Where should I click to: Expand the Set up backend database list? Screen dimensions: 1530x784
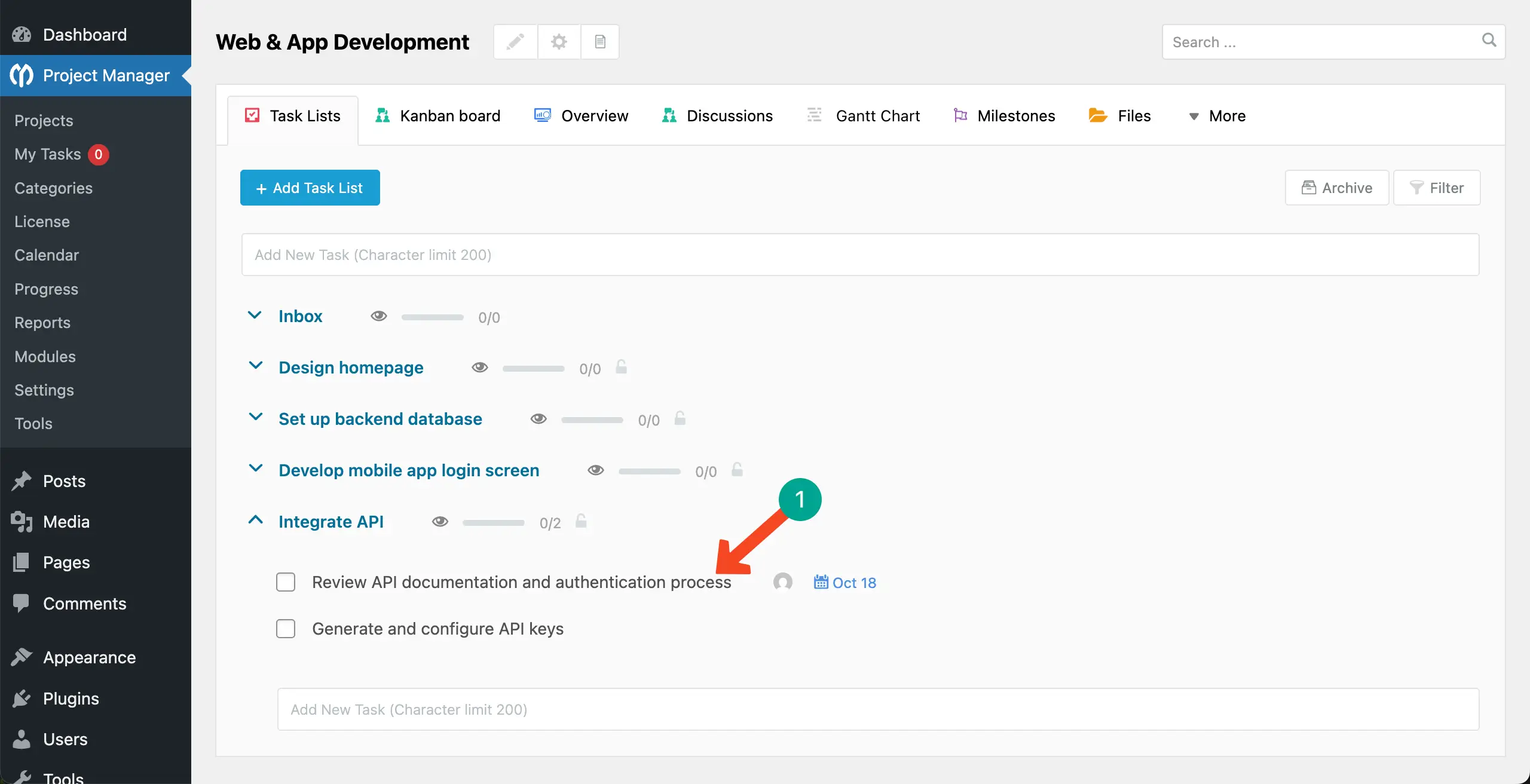point(255,418)
